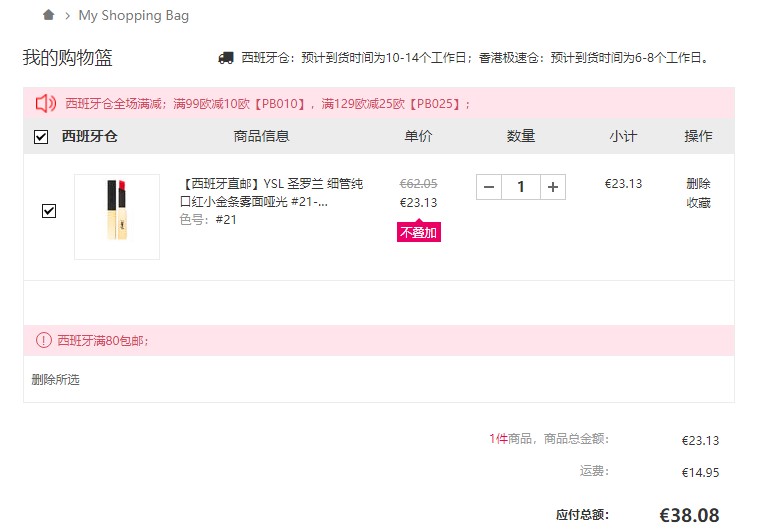Click the 商品信息 column header
Screen dimensions: 759x531
[261, 137]
